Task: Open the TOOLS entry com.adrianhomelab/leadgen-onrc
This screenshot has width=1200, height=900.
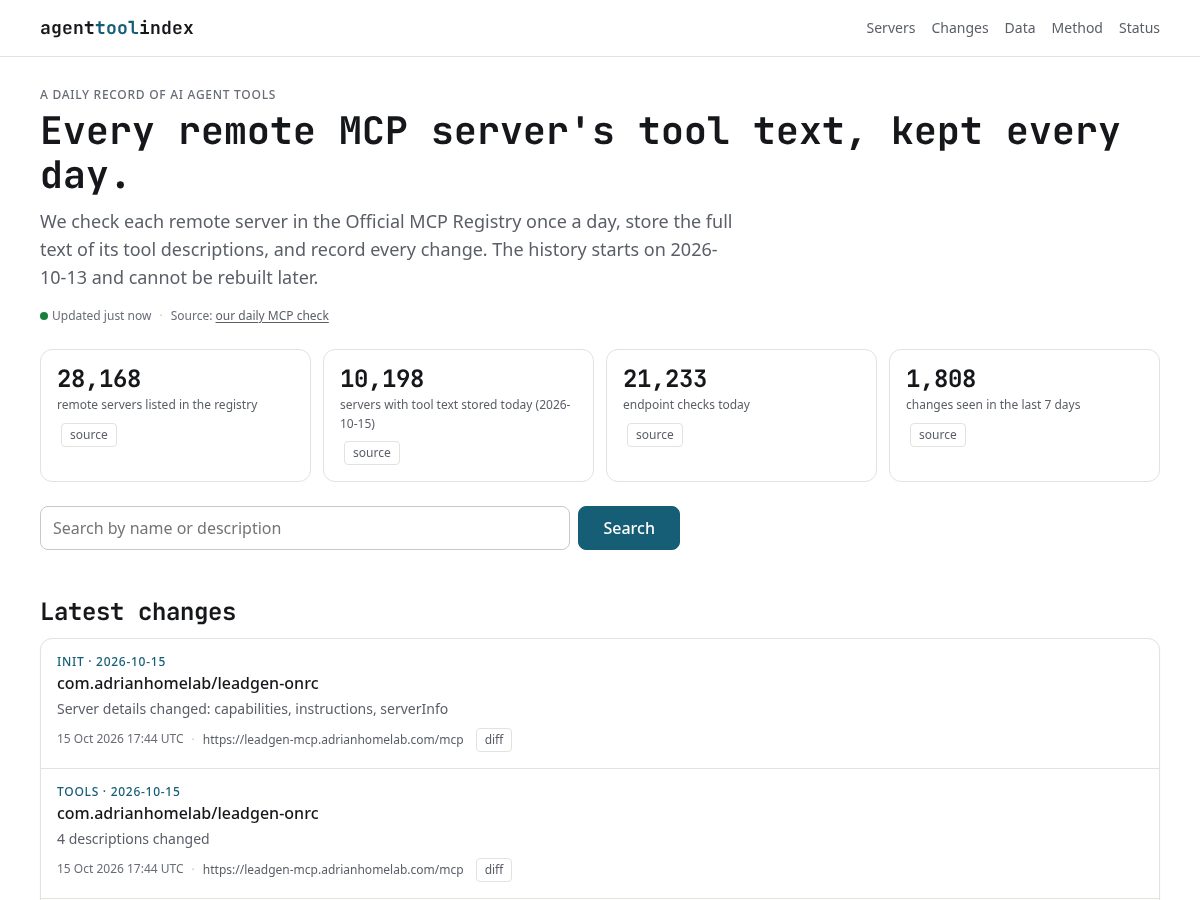Action: [x=188, y=814]
